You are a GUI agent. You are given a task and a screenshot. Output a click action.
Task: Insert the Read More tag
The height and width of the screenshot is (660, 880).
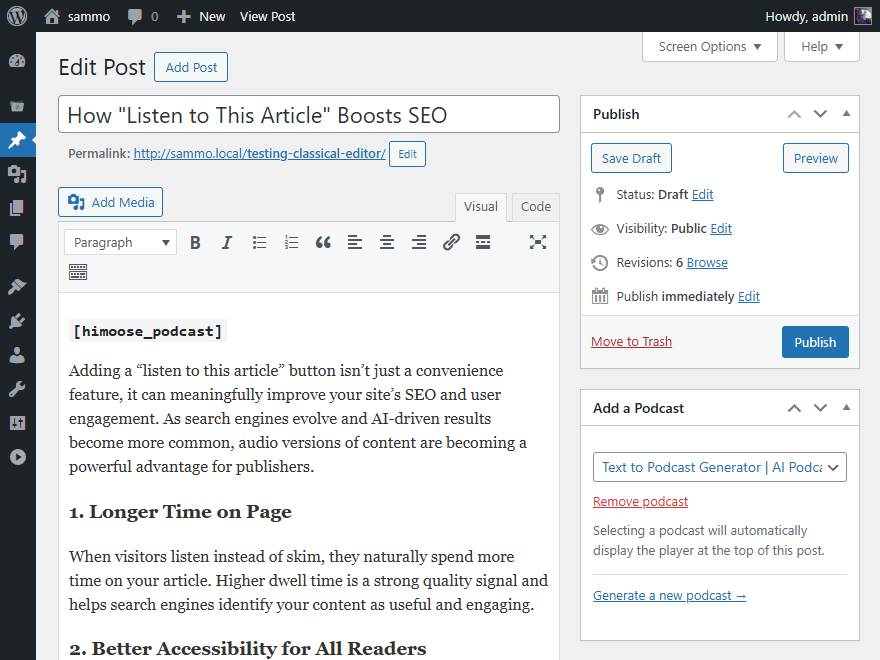[482, 242]
